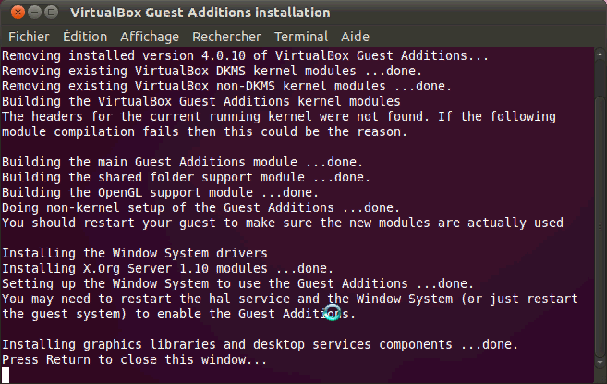Minimize the terminal window

[x=34, y=12]
